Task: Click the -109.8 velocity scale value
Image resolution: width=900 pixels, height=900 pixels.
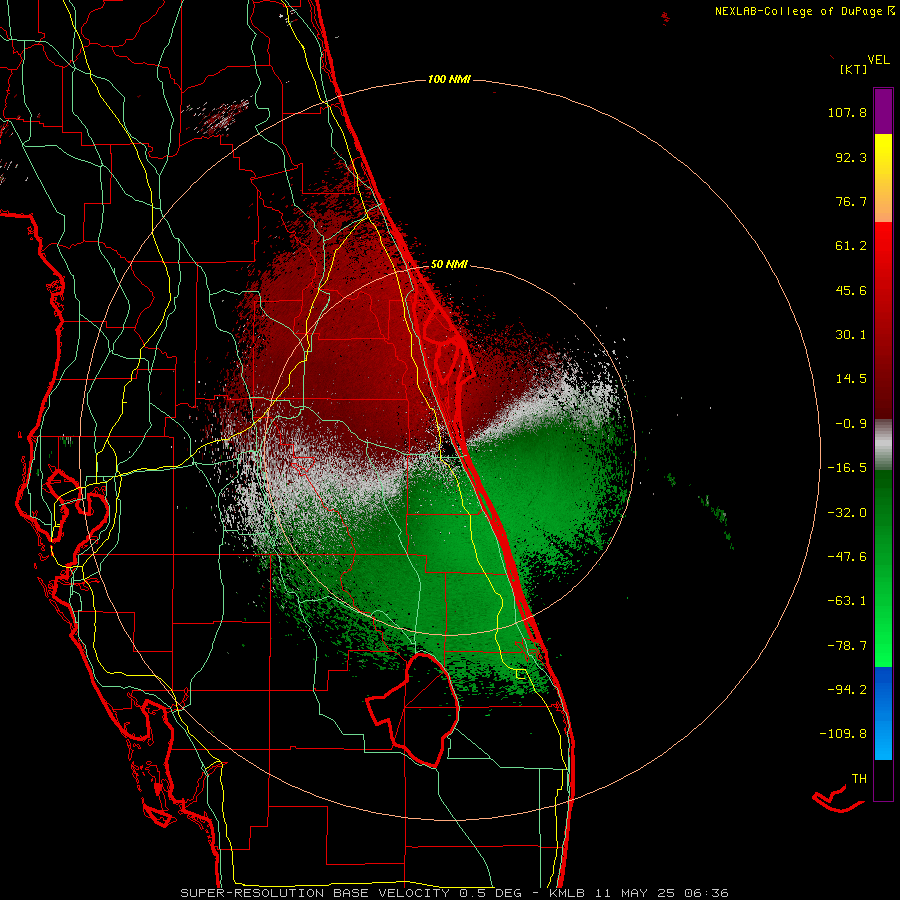Action: click(x=843, y=734)
